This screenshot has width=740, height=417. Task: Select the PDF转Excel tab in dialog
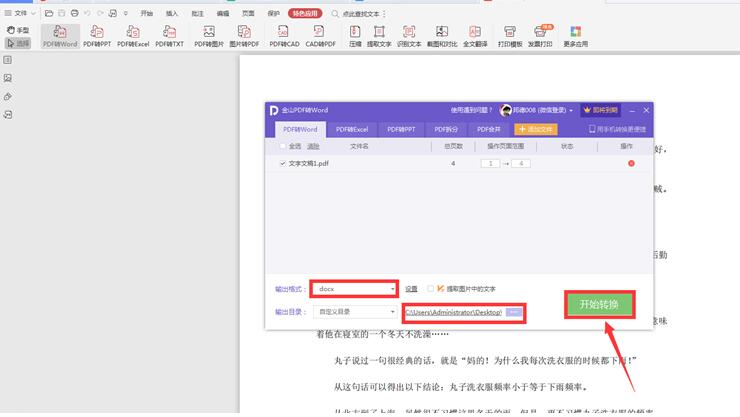(352, 129)
